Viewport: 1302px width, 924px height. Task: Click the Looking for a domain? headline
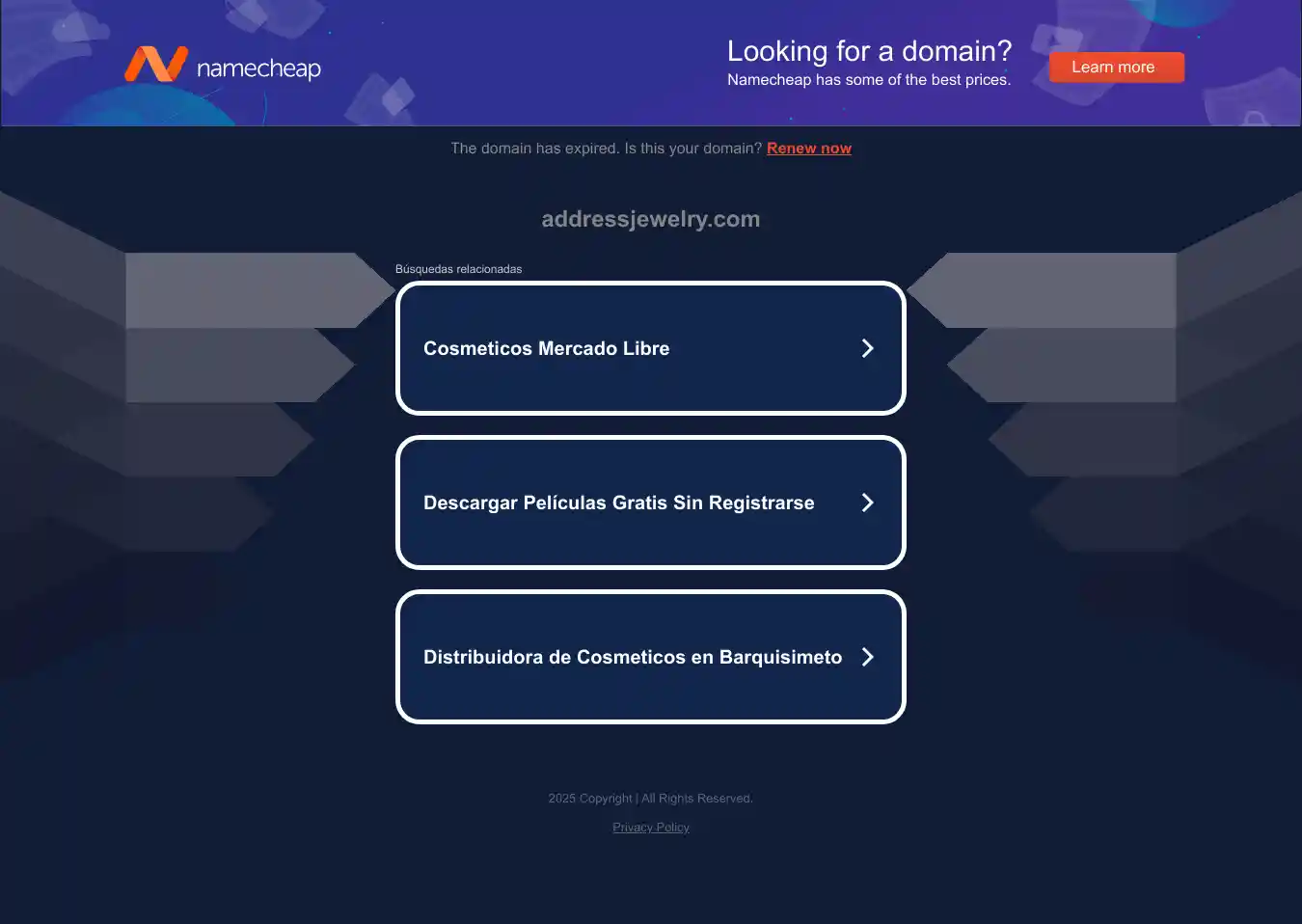pos(869,51)
